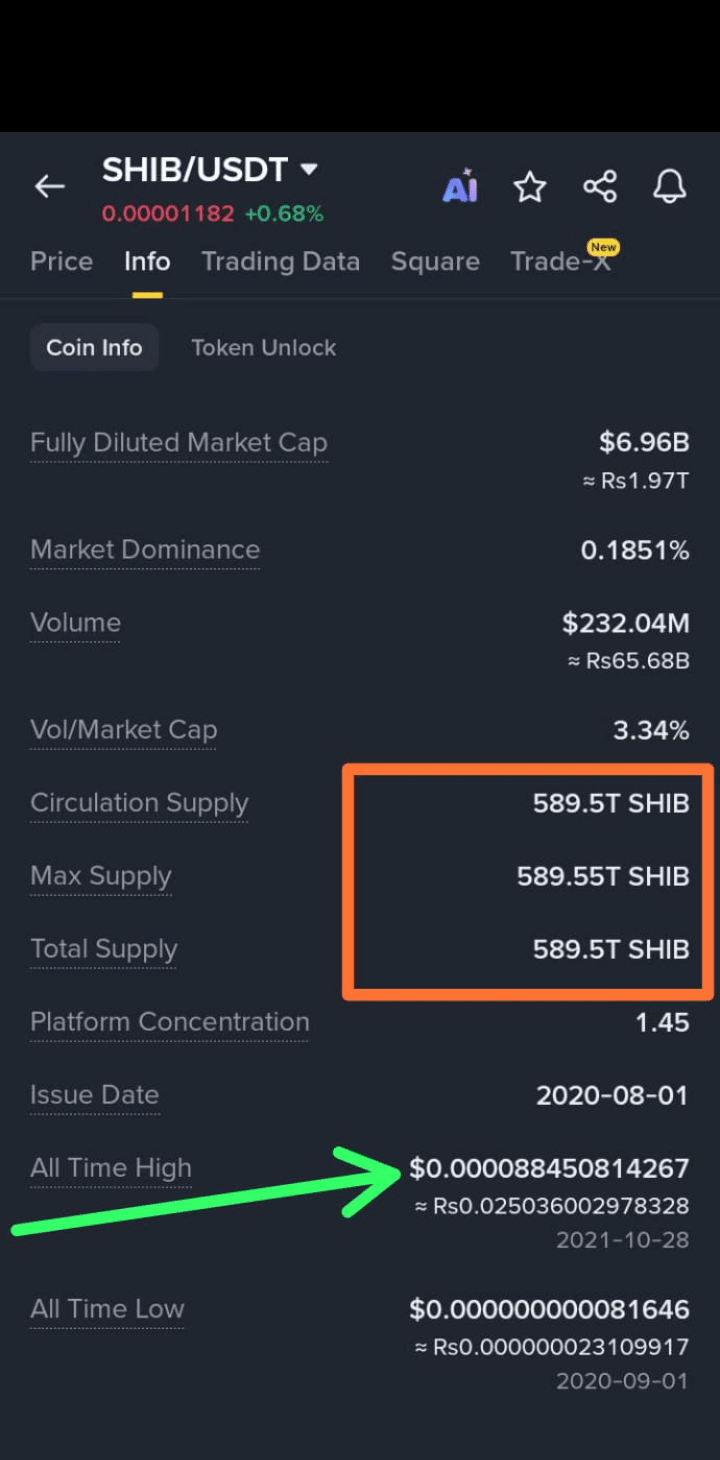Switch to Token Unlock section
The image size is (720, 1460).
263,347
